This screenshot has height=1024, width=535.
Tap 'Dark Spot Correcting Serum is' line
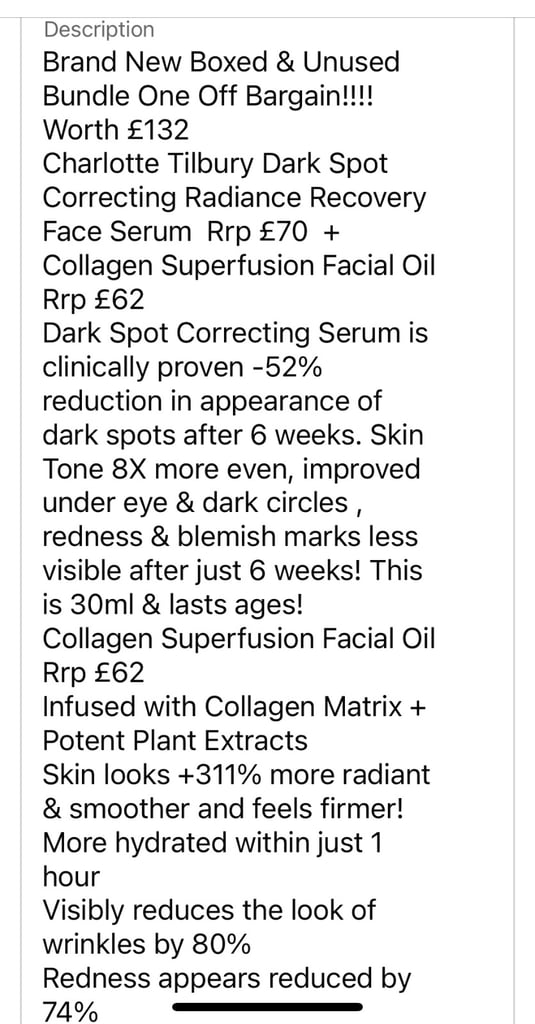(235, 334)
